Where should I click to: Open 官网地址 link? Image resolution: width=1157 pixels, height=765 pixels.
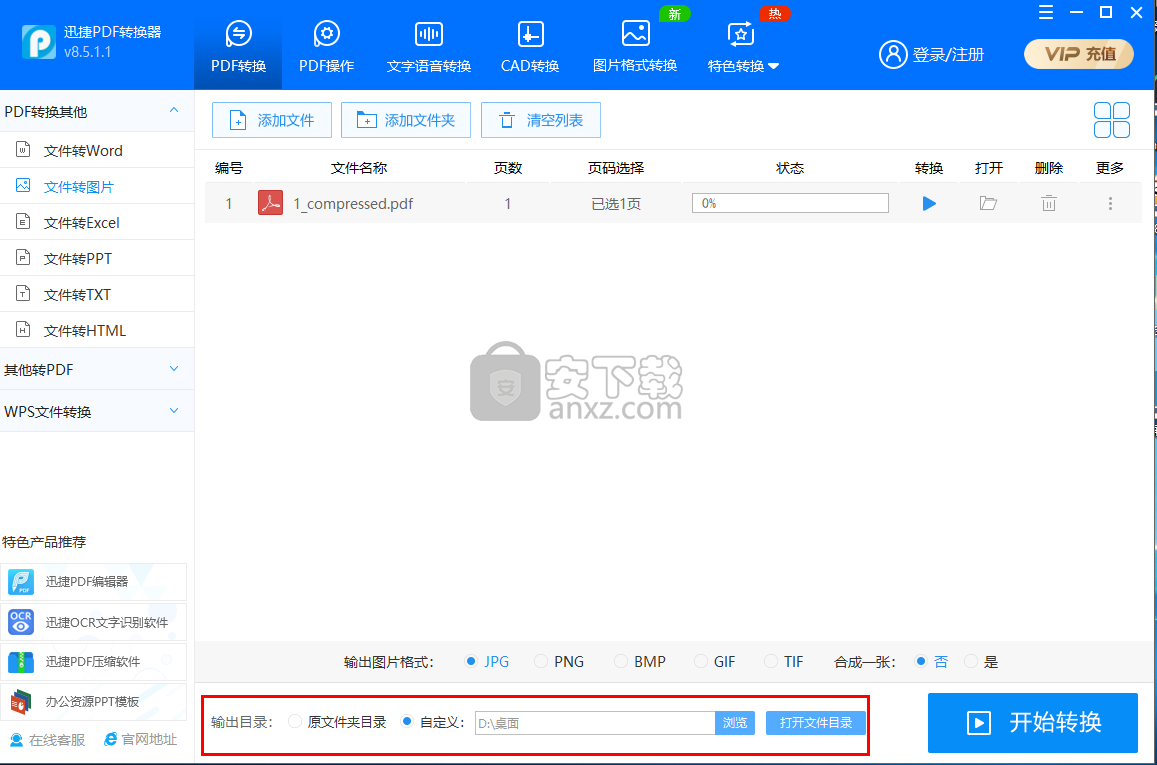point(141,739)
